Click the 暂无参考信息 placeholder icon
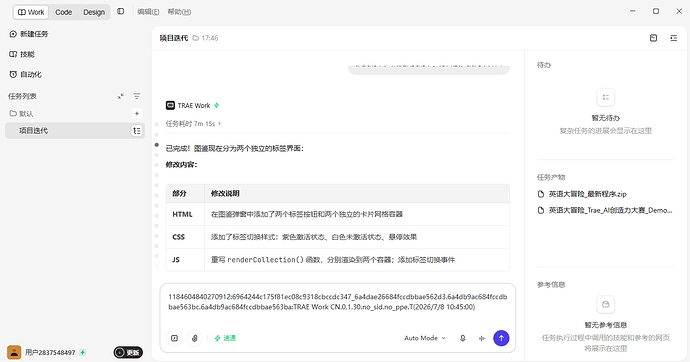The height and width of the screenshot is (362, 690). click(606, 304)
